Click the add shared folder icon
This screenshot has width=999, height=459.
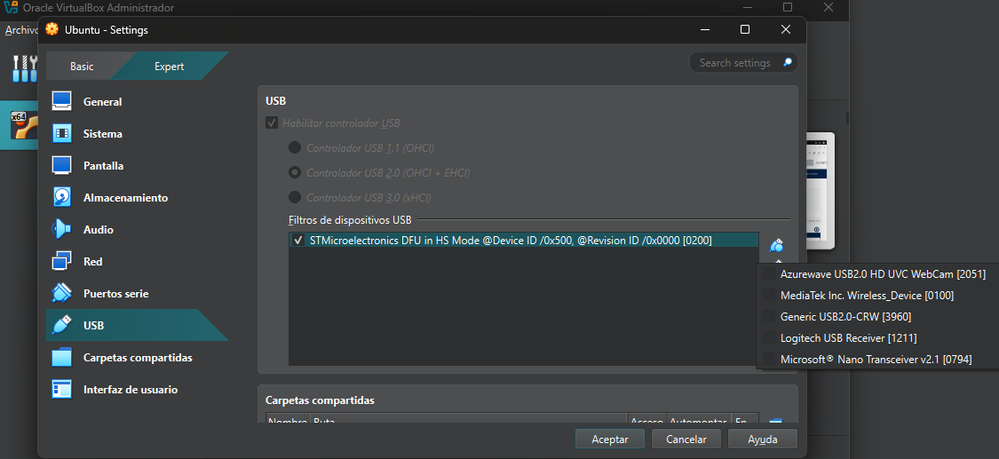775,421
